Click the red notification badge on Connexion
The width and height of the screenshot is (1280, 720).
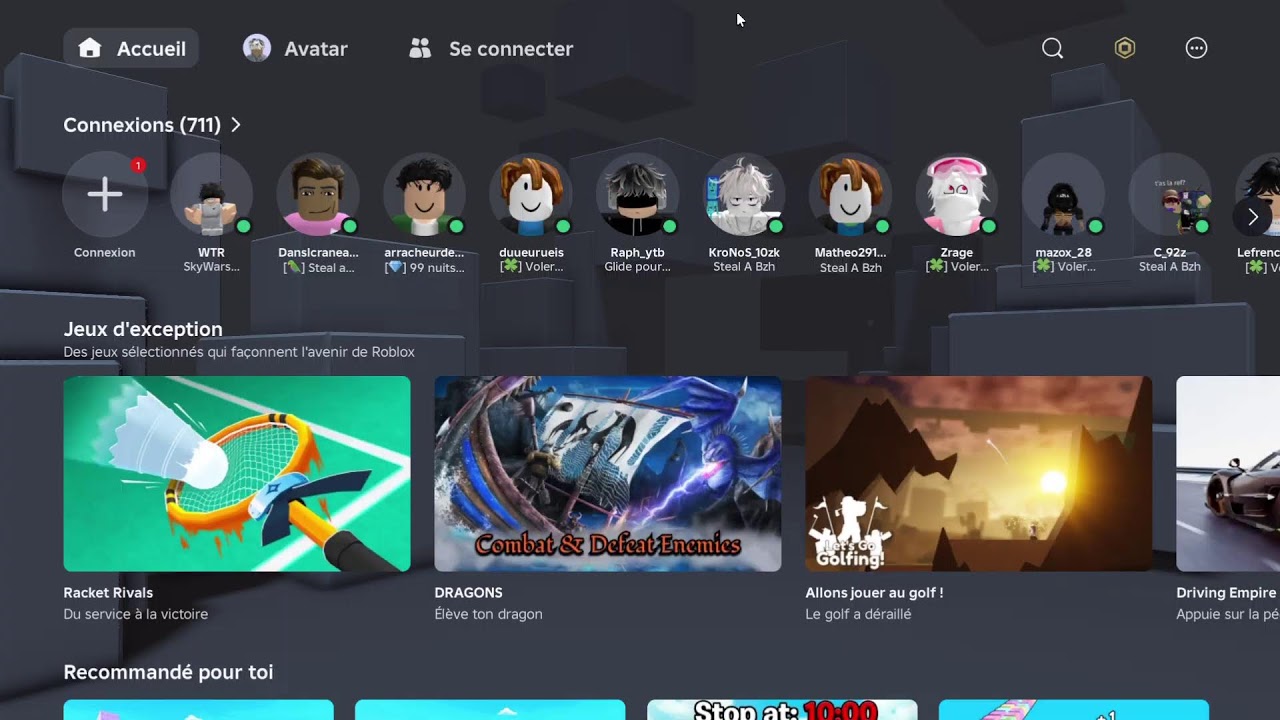(138, 165)
